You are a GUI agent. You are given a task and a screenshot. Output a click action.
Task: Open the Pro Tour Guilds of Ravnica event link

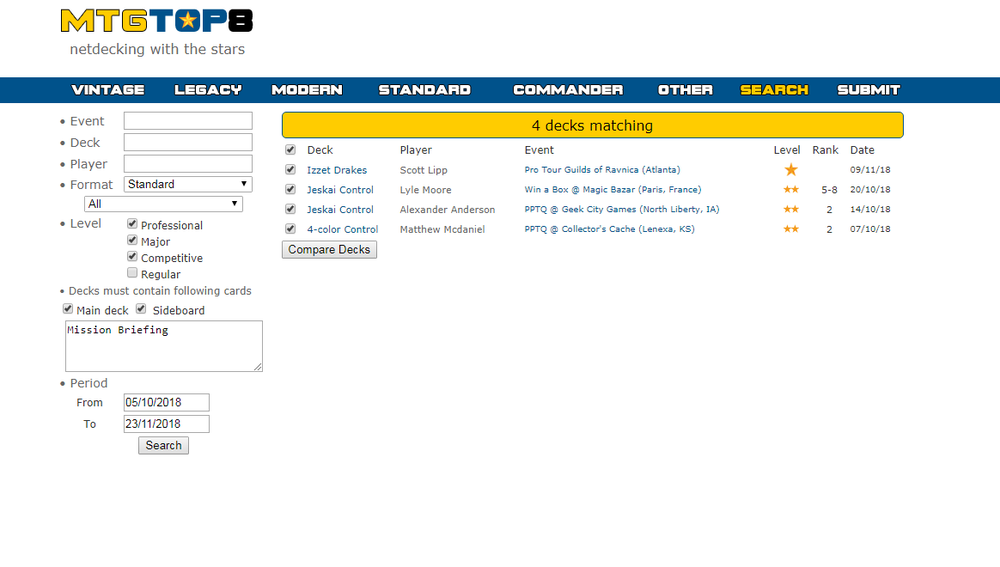602,170
